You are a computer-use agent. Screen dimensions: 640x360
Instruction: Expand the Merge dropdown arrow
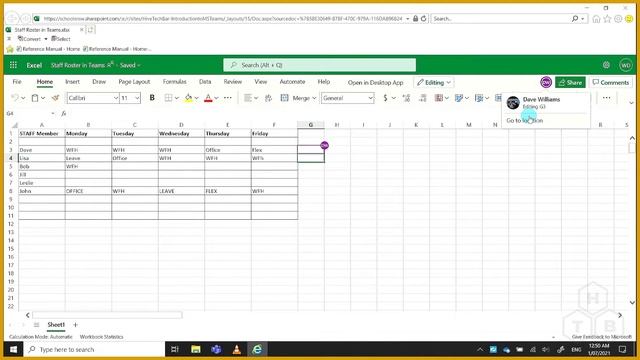click(x=314, y=98)
